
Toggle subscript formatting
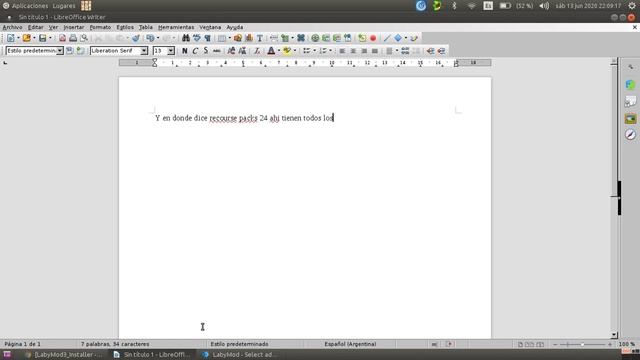(x=242, y=51)
